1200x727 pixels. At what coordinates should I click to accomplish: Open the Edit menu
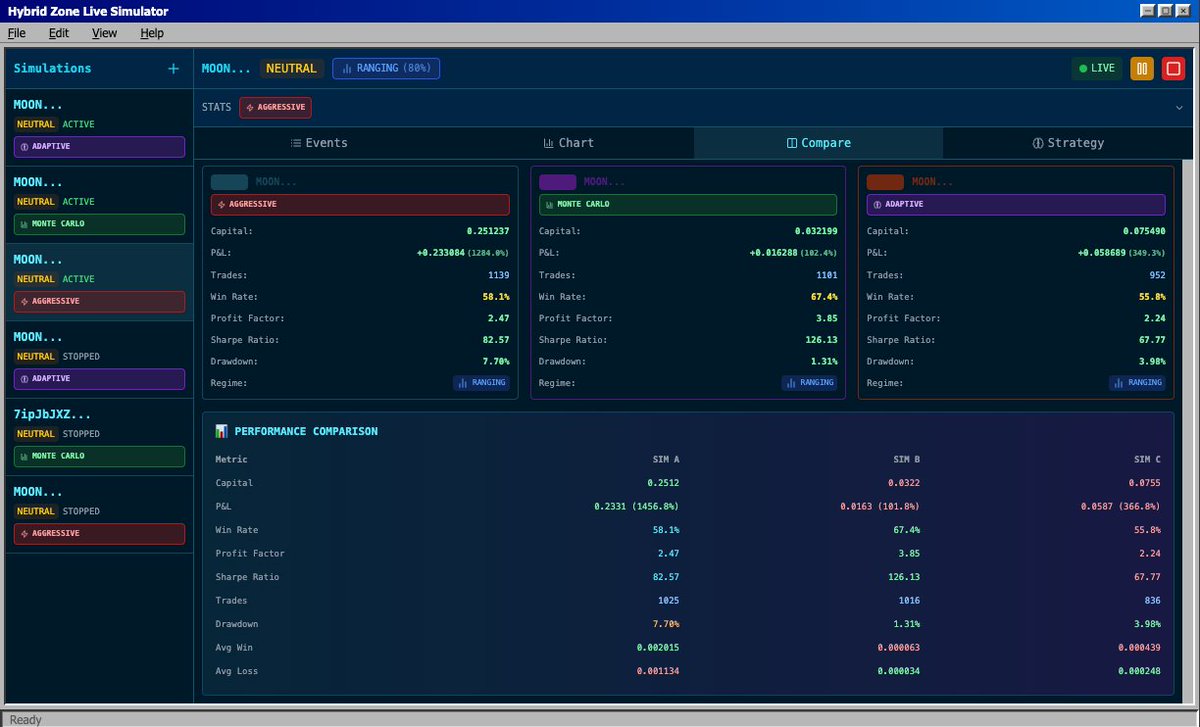pyautogui.click(x=59, y=33)
